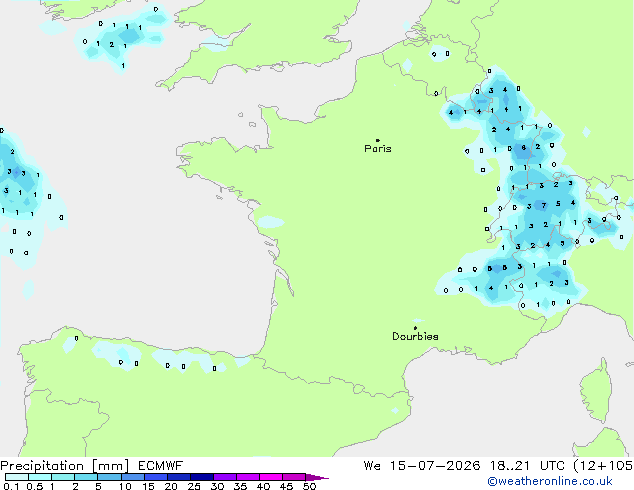The height and width of the screenshot is (490, 634).
Task: Click the Precipitation [mm] title text
Action: [65, 466]
